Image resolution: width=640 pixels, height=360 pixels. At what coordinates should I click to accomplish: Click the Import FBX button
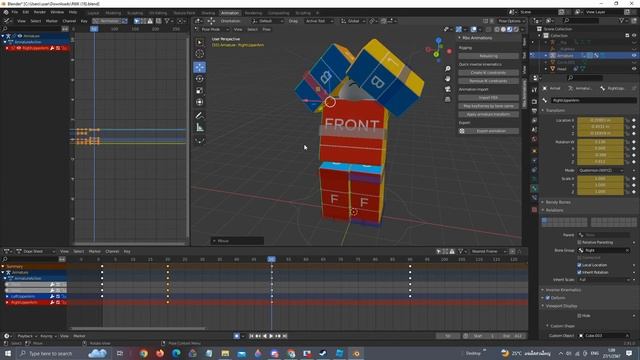(x=488, y=98)
